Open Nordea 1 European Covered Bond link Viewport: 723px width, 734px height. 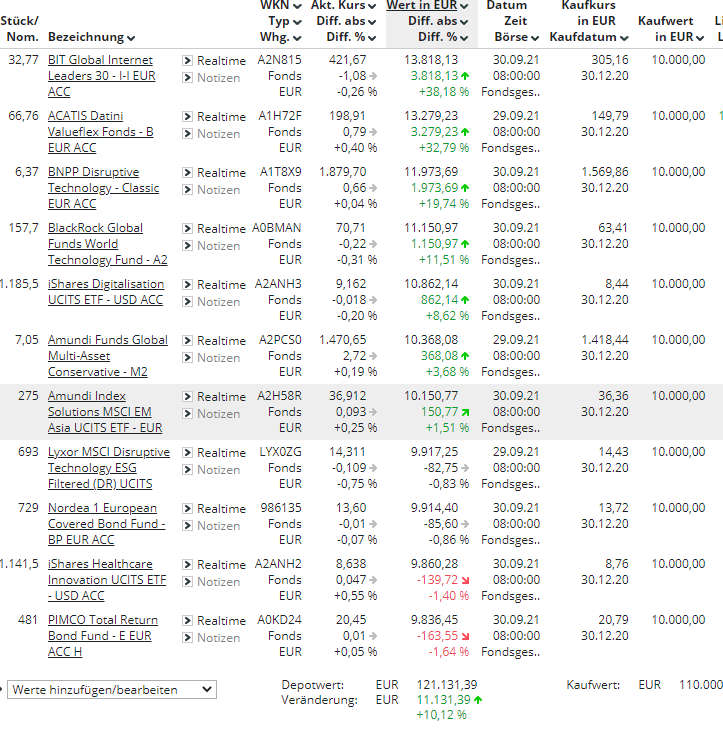[x=107, y=524]
